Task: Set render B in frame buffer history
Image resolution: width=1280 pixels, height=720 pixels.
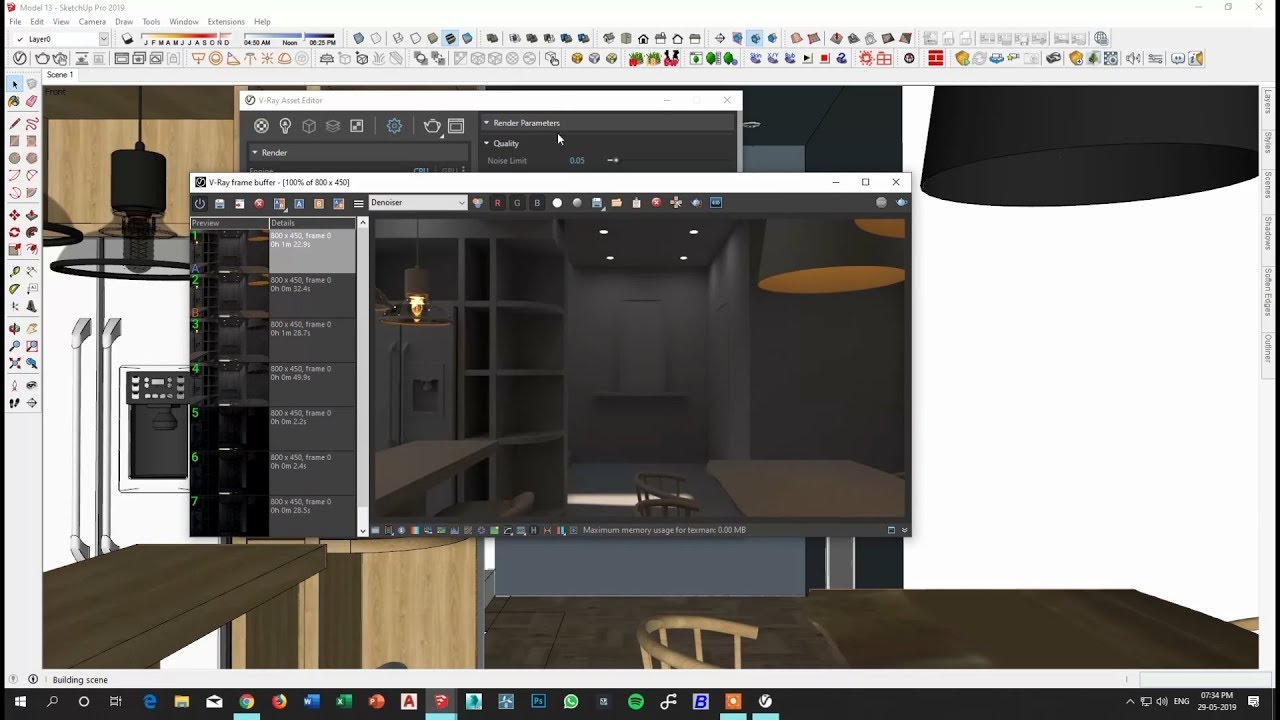Action: tap(319, 203)
